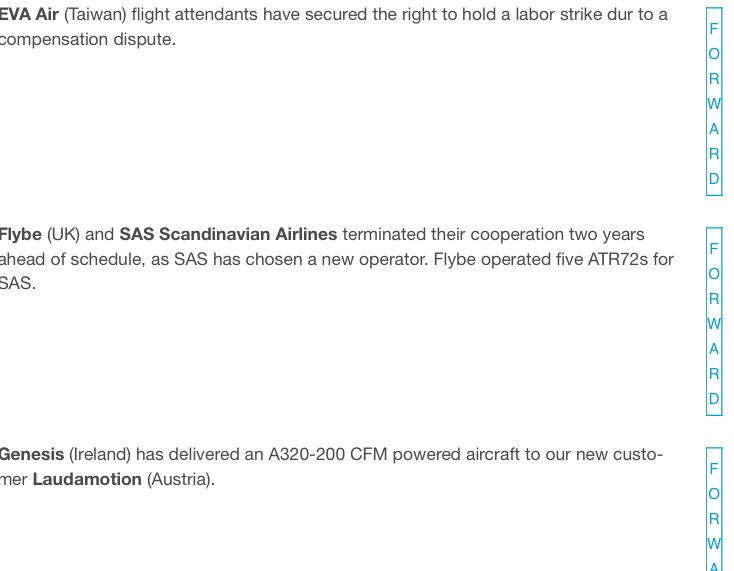
Task: Click the bold "Flybe" airline name
Action: pyautogui.click(x=20, y=235)
